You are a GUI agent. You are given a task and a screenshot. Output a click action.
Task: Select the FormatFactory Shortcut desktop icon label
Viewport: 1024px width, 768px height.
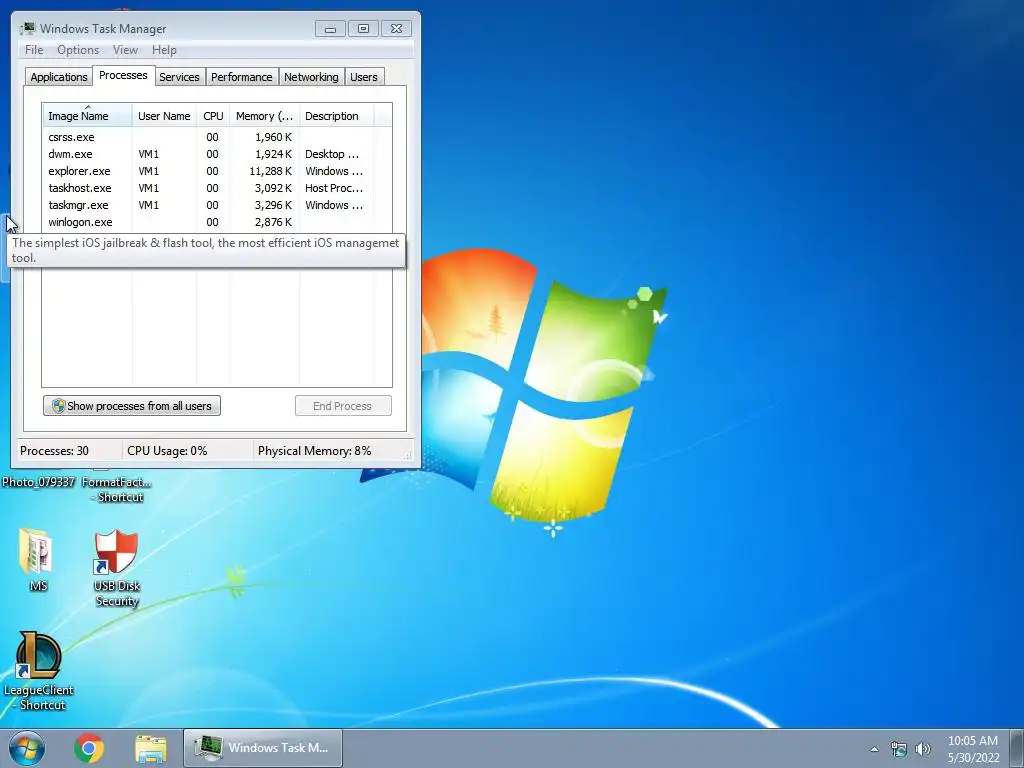point(117,489)
